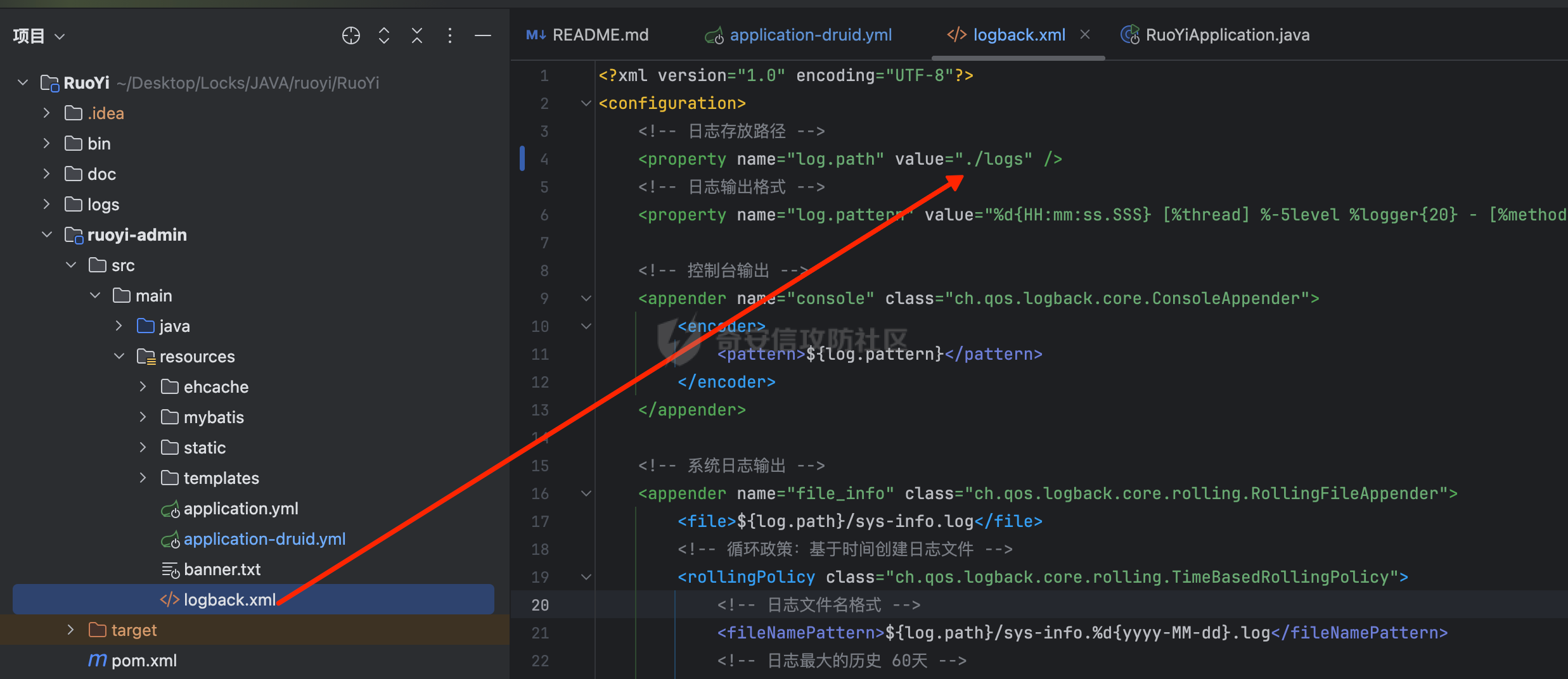Collapse the ruoyi-admin module folder
The height and width of the screenshot is (679, 1568).
pyautogui.click(x=47, y=235)
